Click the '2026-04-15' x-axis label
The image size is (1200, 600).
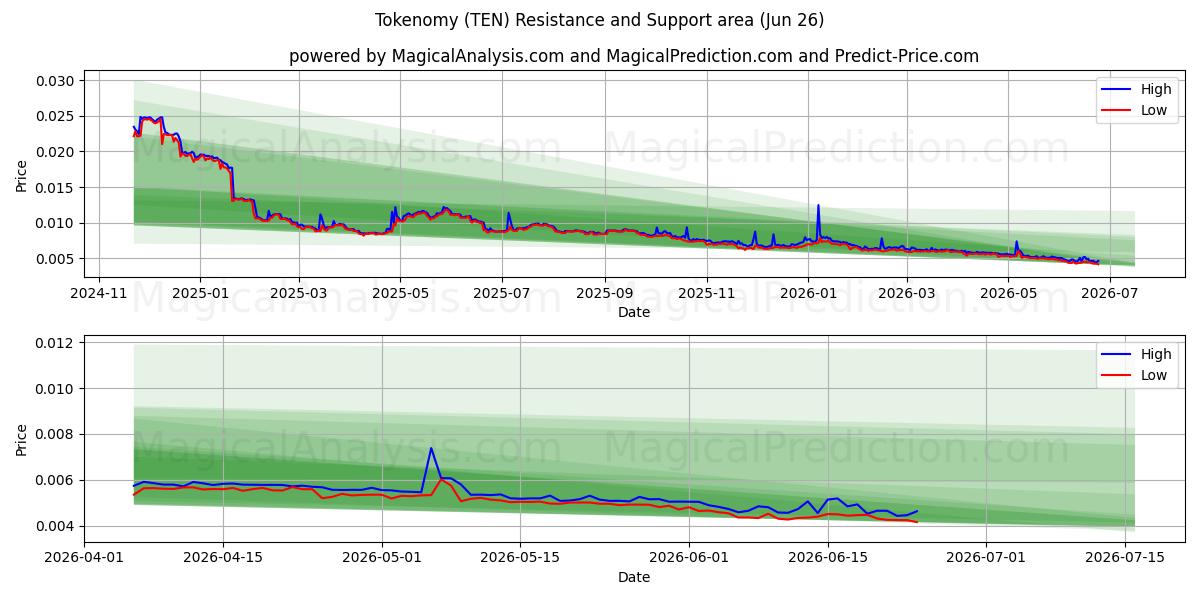[x=223, y=559]
